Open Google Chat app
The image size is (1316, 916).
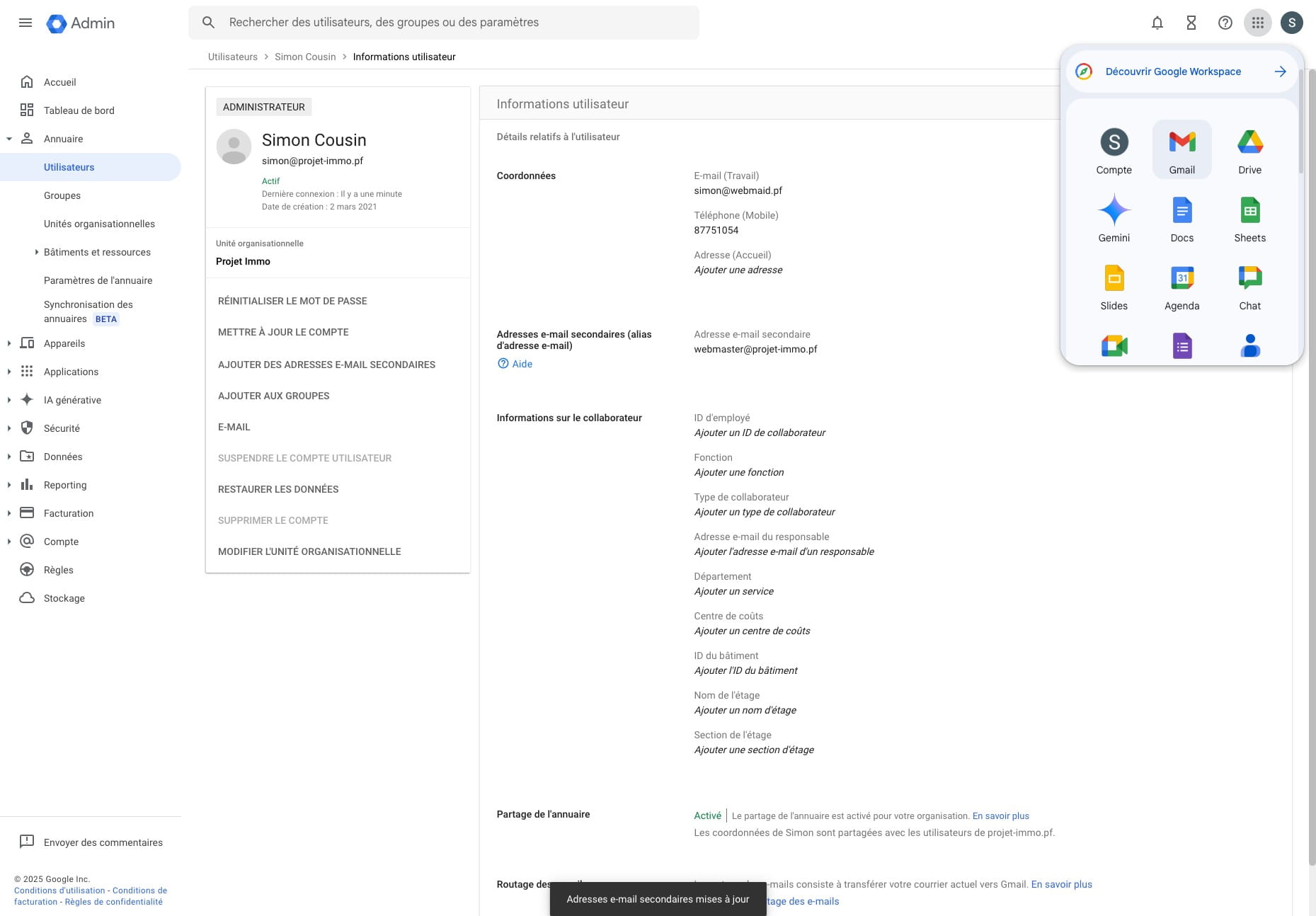point(1249,285)
